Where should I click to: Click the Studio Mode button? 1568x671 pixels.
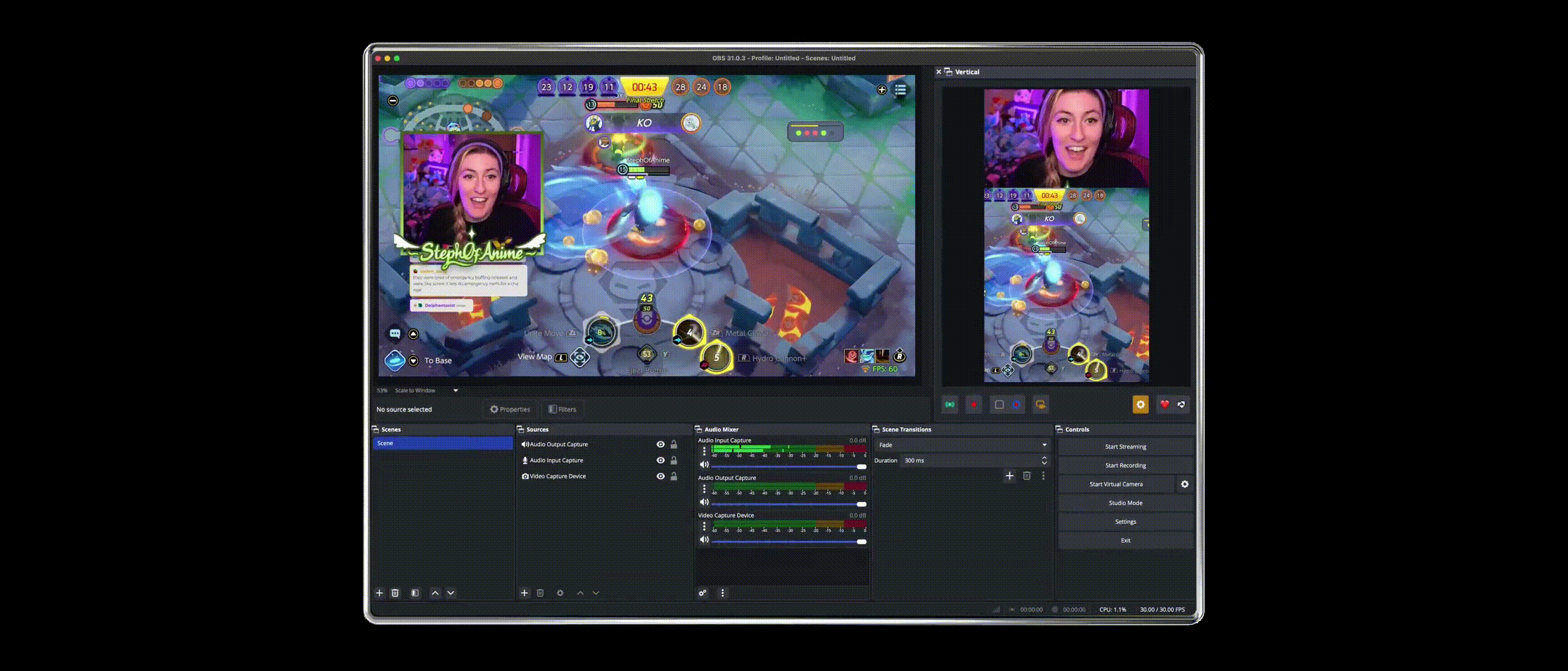click(x=1125, y=503)
